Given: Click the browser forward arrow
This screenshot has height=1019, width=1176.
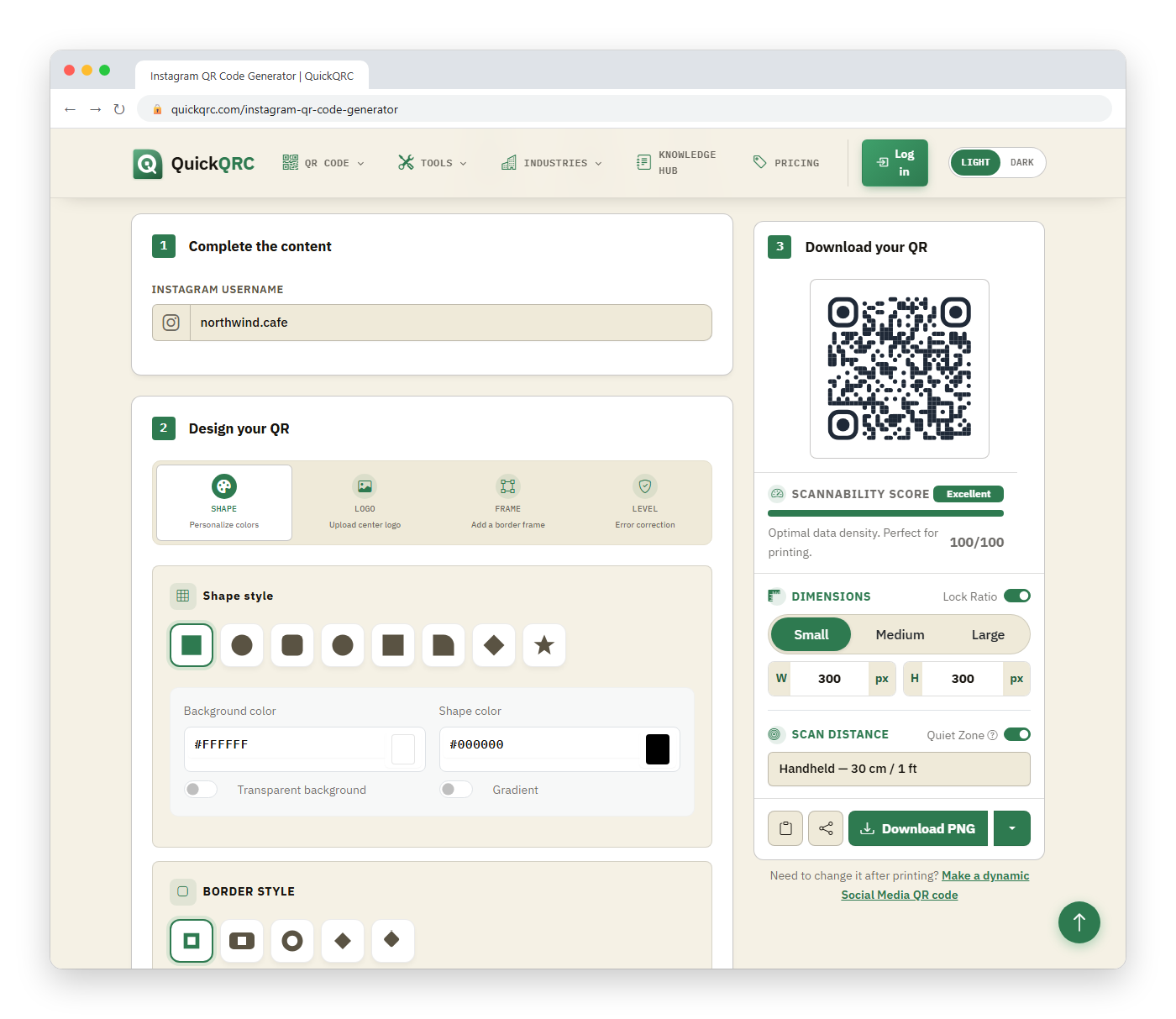Looking at the screenshot, I should click(96, 109).
